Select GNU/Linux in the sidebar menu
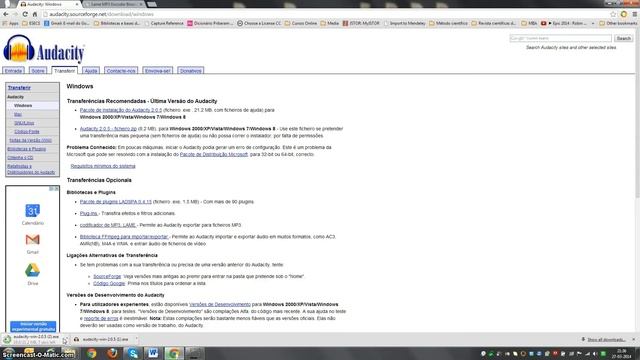This screenshot has width=640, height=360. (x=24, y=123)
